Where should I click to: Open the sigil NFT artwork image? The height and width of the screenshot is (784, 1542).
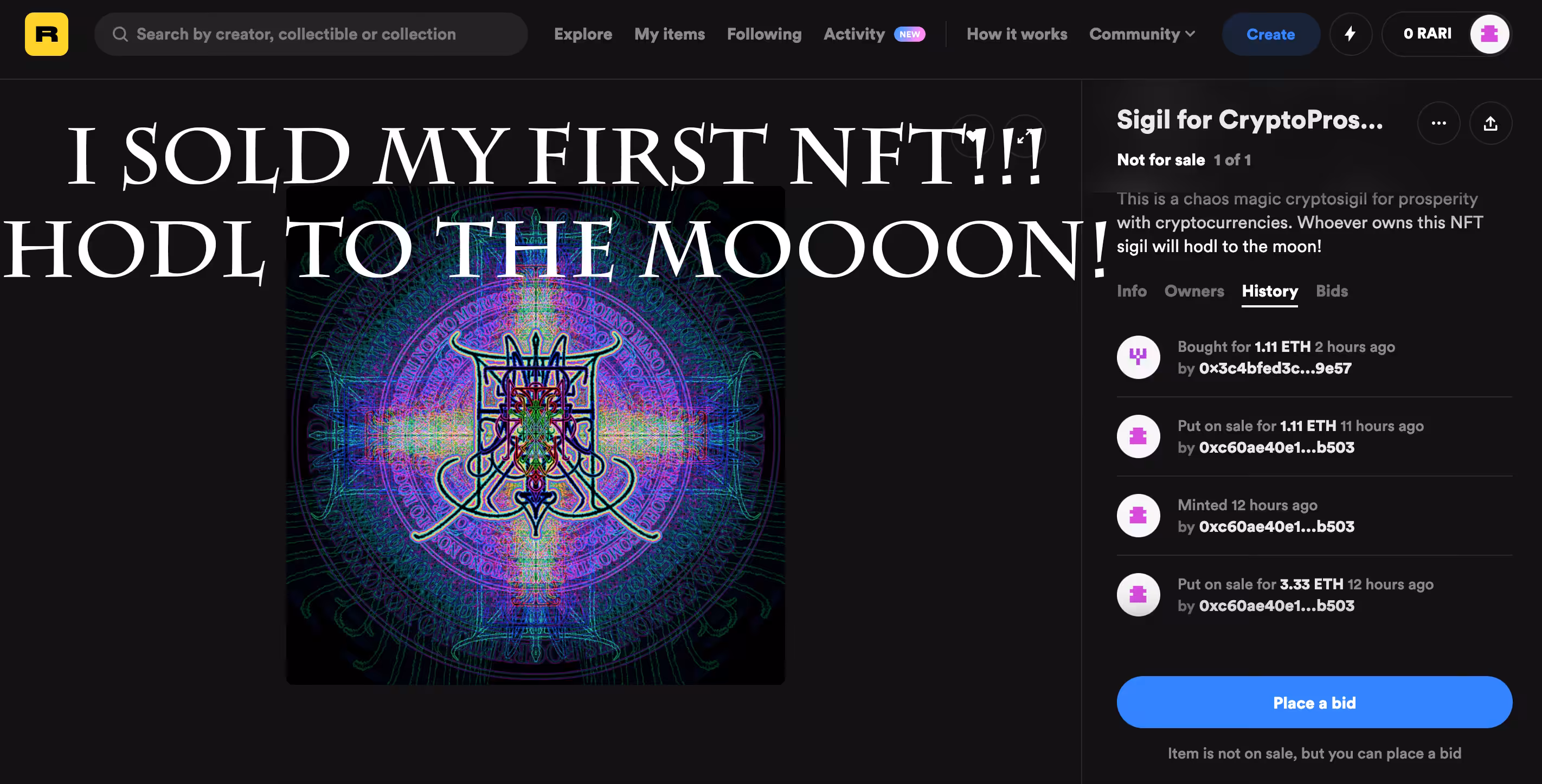point(535,435)
